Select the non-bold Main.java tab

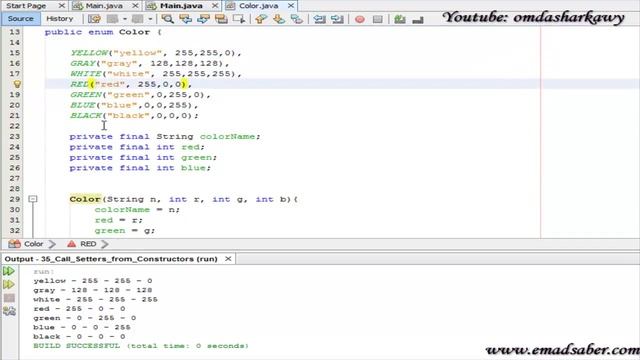click(x=104, y=6)
